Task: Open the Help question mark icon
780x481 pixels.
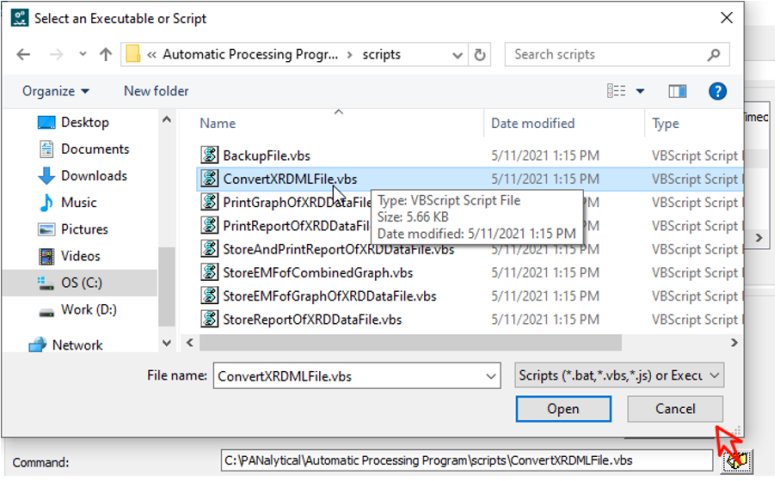Action: (x=717, y=91)
